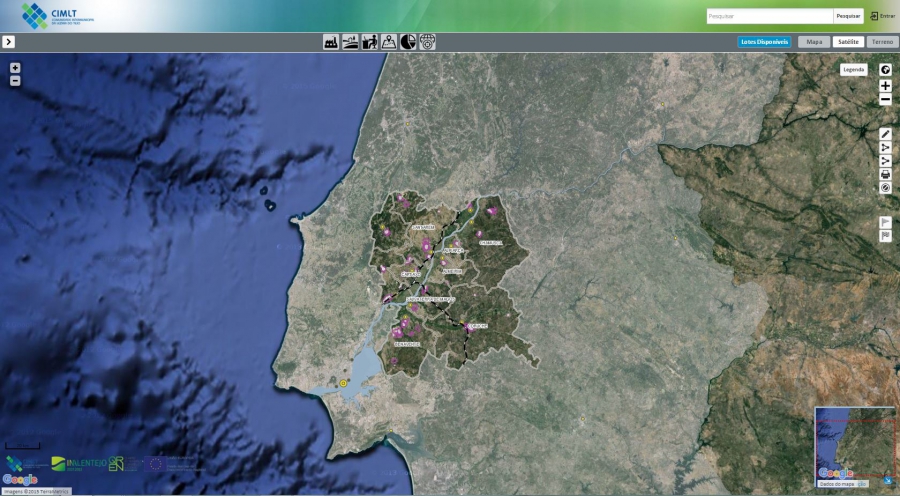Click the Pesquisar search input field
This screenshot has height=496, width=900.
(769, 16)
